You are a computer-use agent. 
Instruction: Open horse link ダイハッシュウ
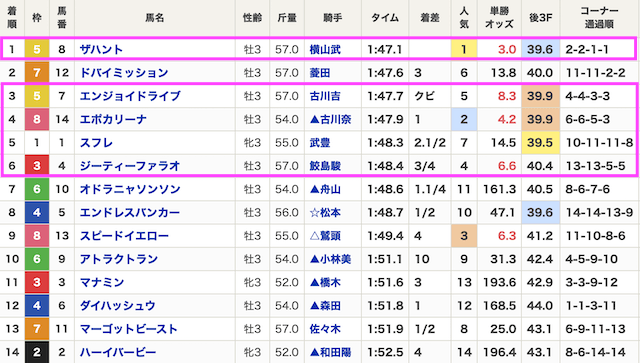click(118, 305)
